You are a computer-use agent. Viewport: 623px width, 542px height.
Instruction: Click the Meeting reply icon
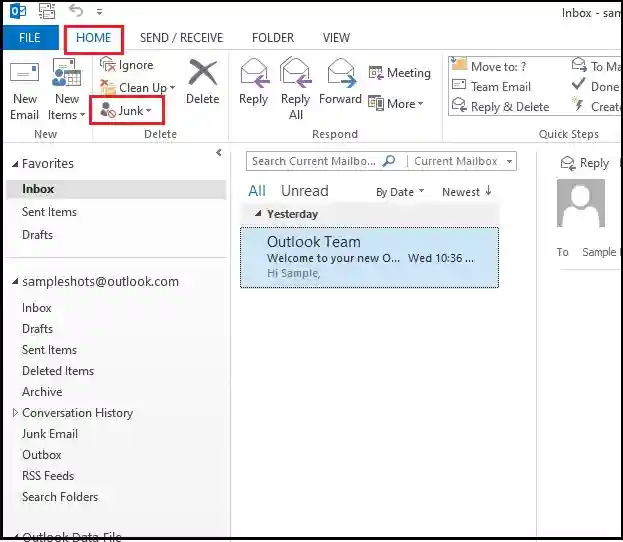375,73
